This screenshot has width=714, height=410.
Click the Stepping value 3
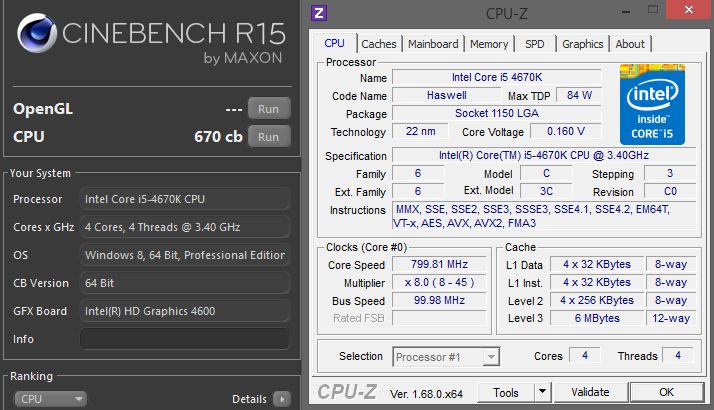[x=670, y=173]
